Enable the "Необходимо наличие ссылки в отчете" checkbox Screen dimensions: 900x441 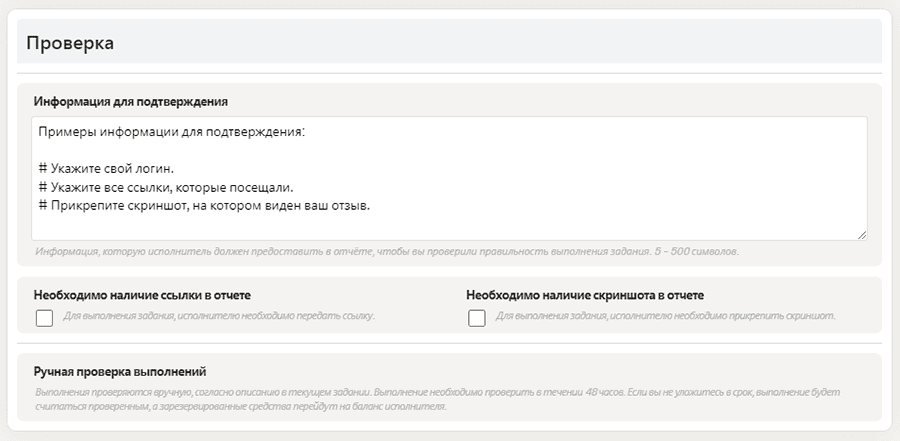(x=44, y=318)
